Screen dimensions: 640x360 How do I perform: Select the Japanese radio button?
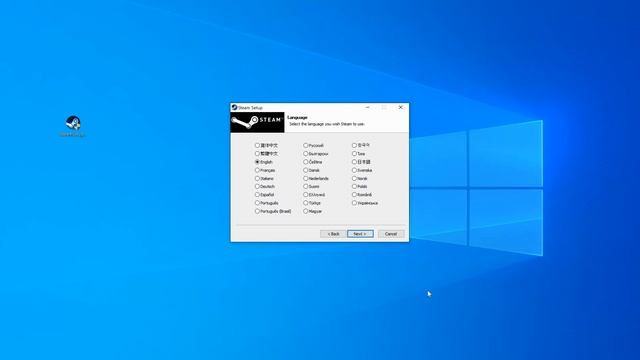[354, 162]
